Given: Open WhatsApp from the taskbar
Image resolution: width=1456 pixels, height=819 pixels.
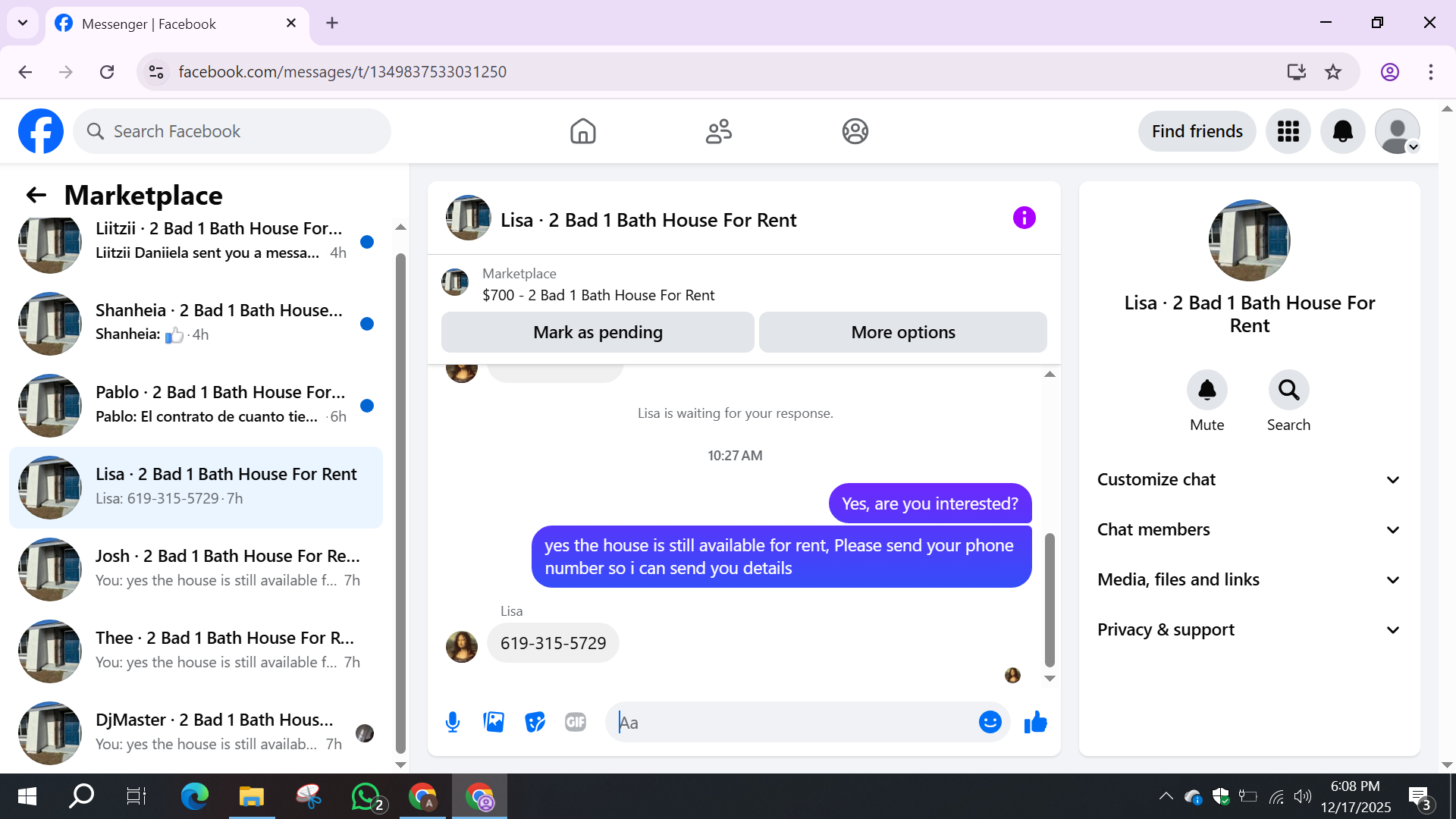Looking at the screenshot, I should pos(366,796).
